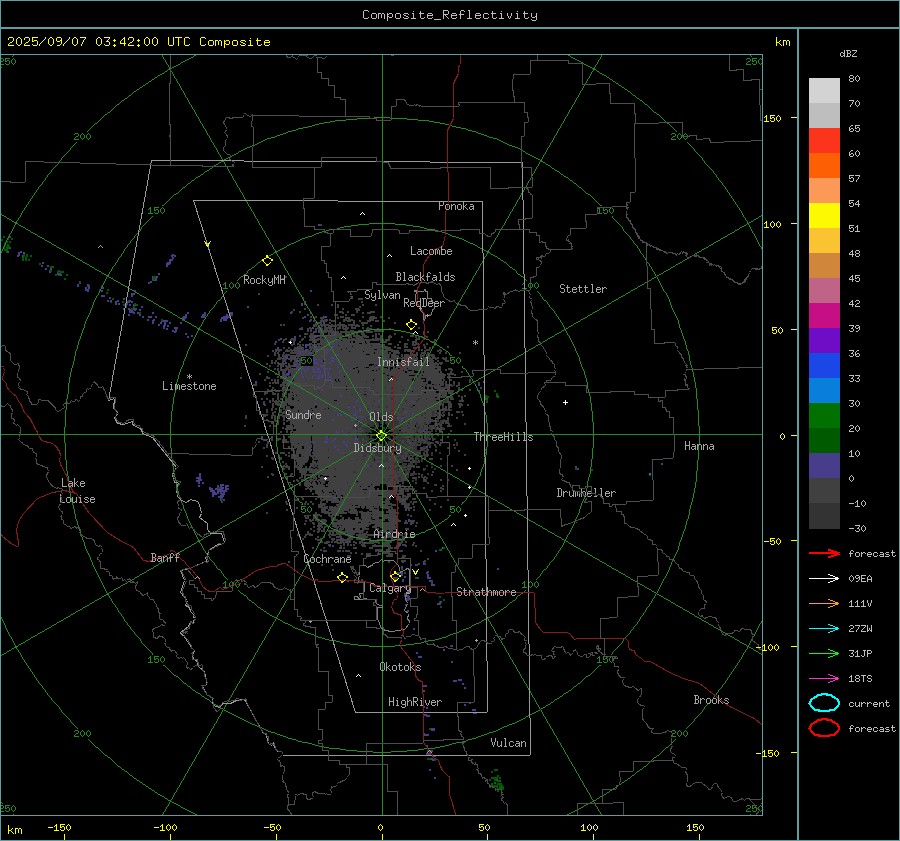
Task: Click the purple 39 dBZ color swatch
Action: tap(824, 340)
